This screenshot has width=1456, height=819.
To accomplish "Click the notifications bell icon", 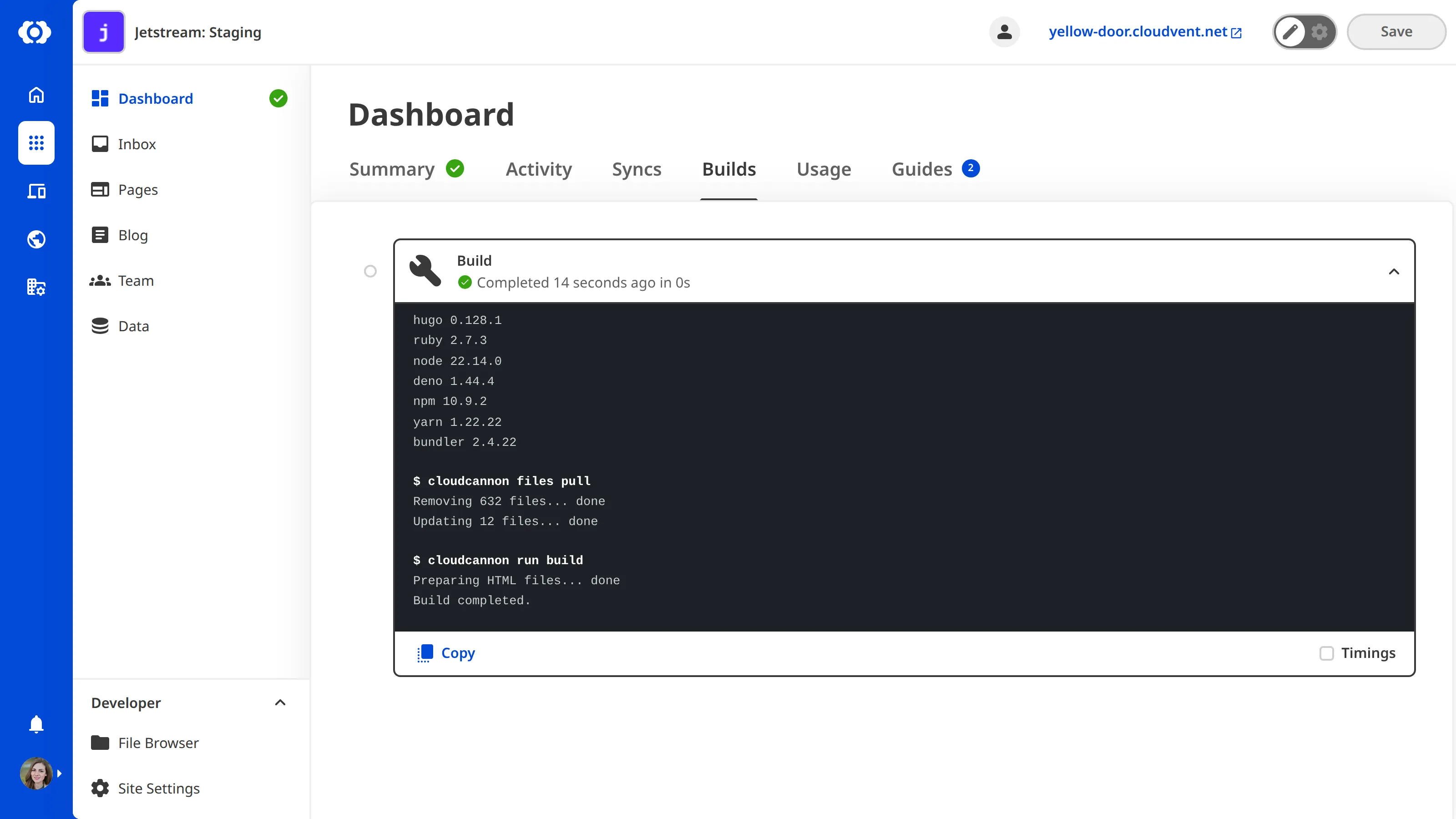I will click(35, 724).
